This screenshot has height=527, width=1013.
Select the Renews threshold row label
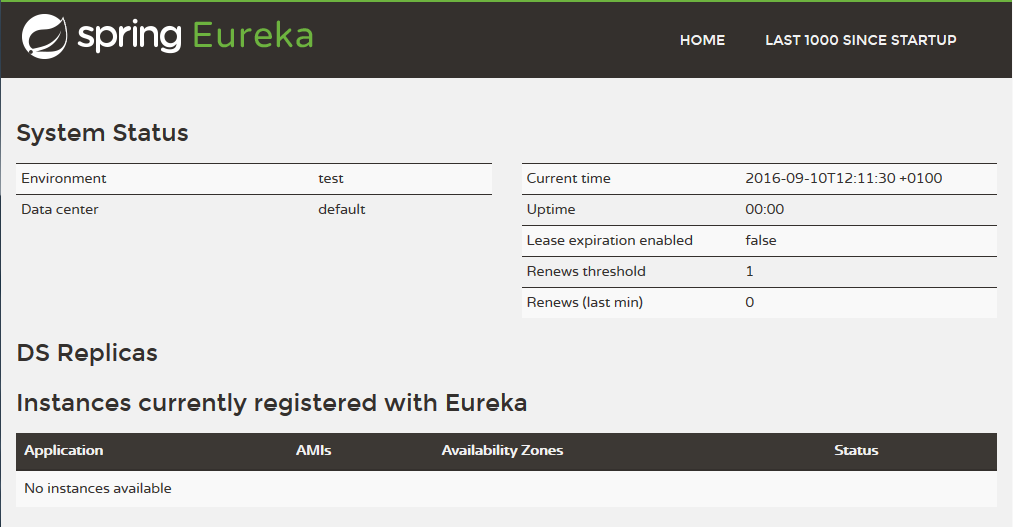(x=586, y=271)
